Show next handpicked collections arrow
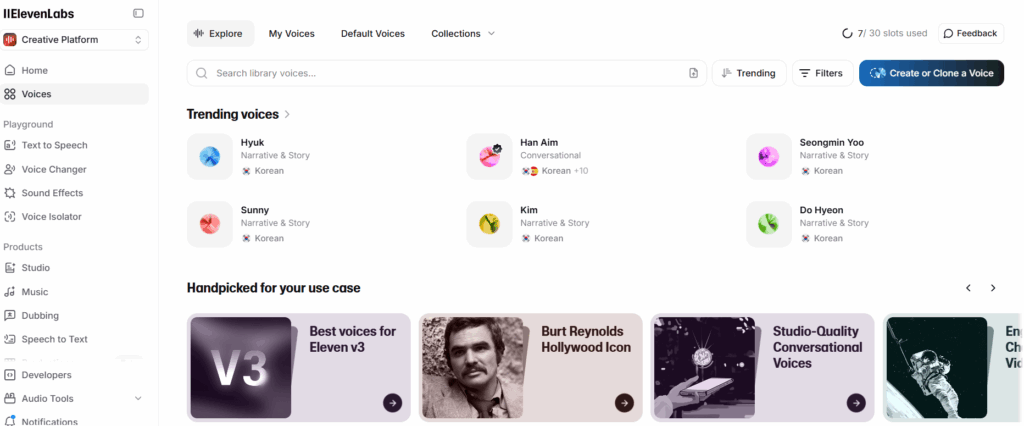This screenshot has height=426, width=1024. coord(993,288)
